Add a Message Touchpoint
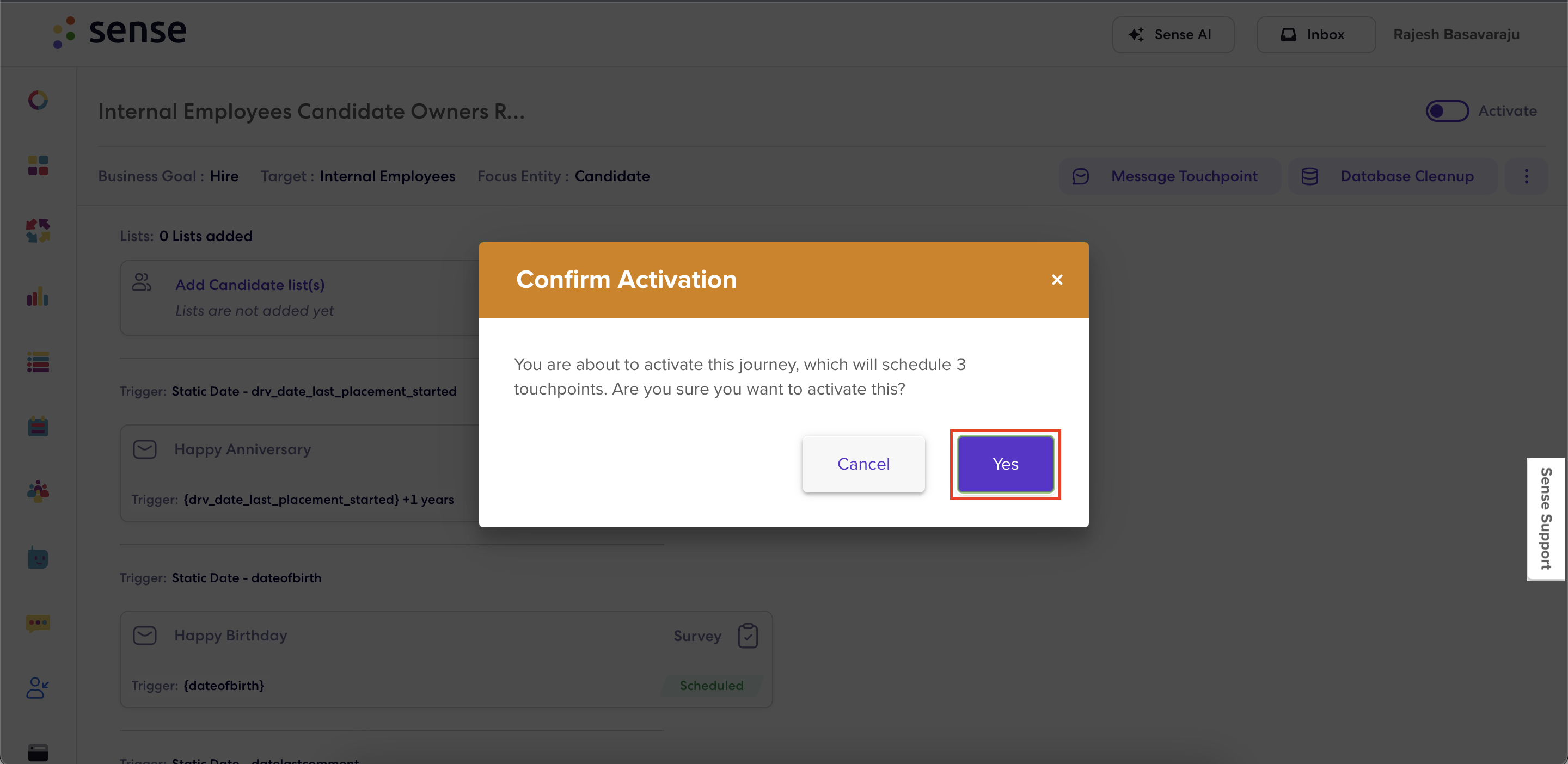Viewport: 1568px width, 764px height. [1170, 176]
